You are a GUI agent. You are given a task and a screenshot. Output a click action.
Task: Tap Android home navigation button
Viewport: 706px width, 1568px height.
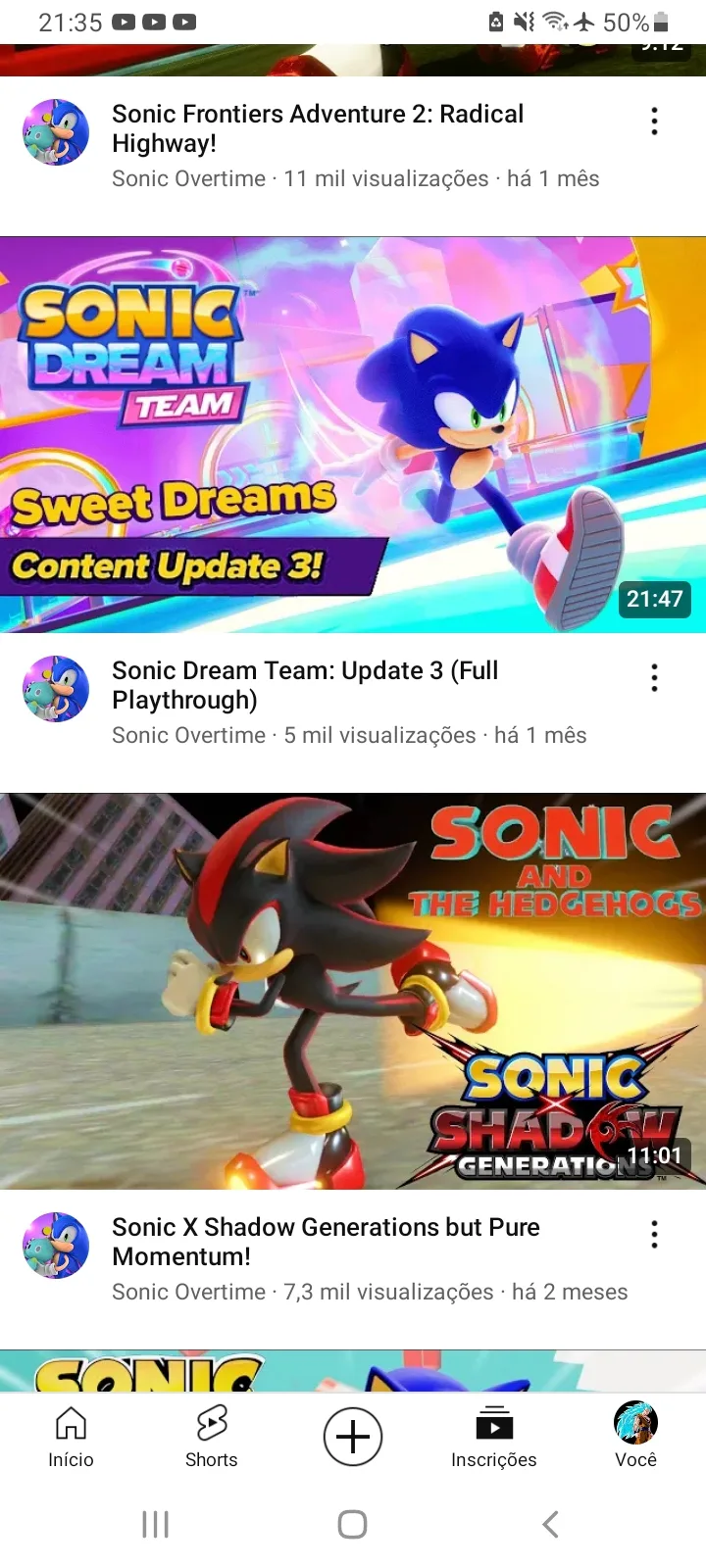click(x=352, y=1524)
